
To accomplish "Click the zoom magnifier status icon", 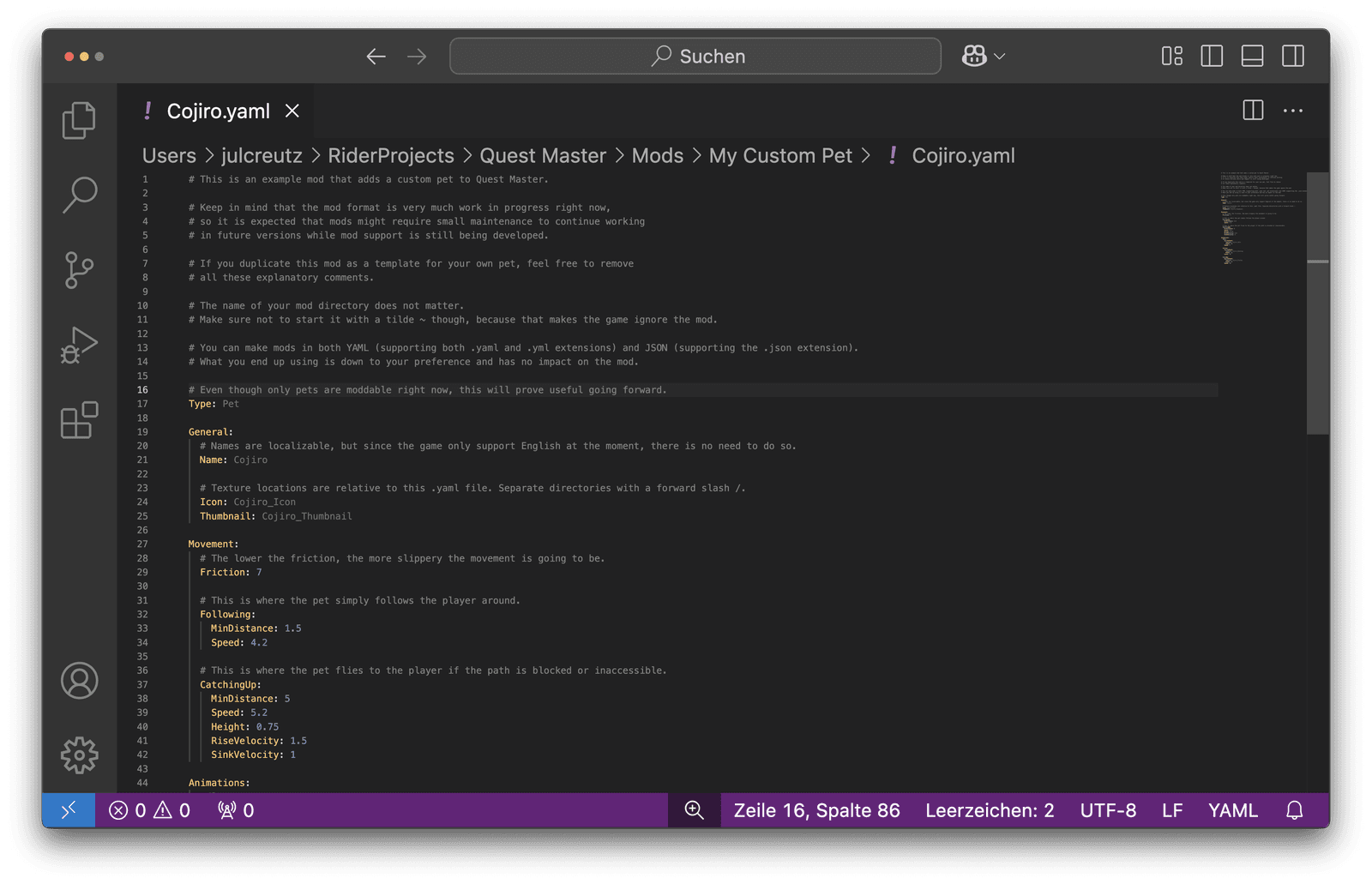I will tap(694, 810).
